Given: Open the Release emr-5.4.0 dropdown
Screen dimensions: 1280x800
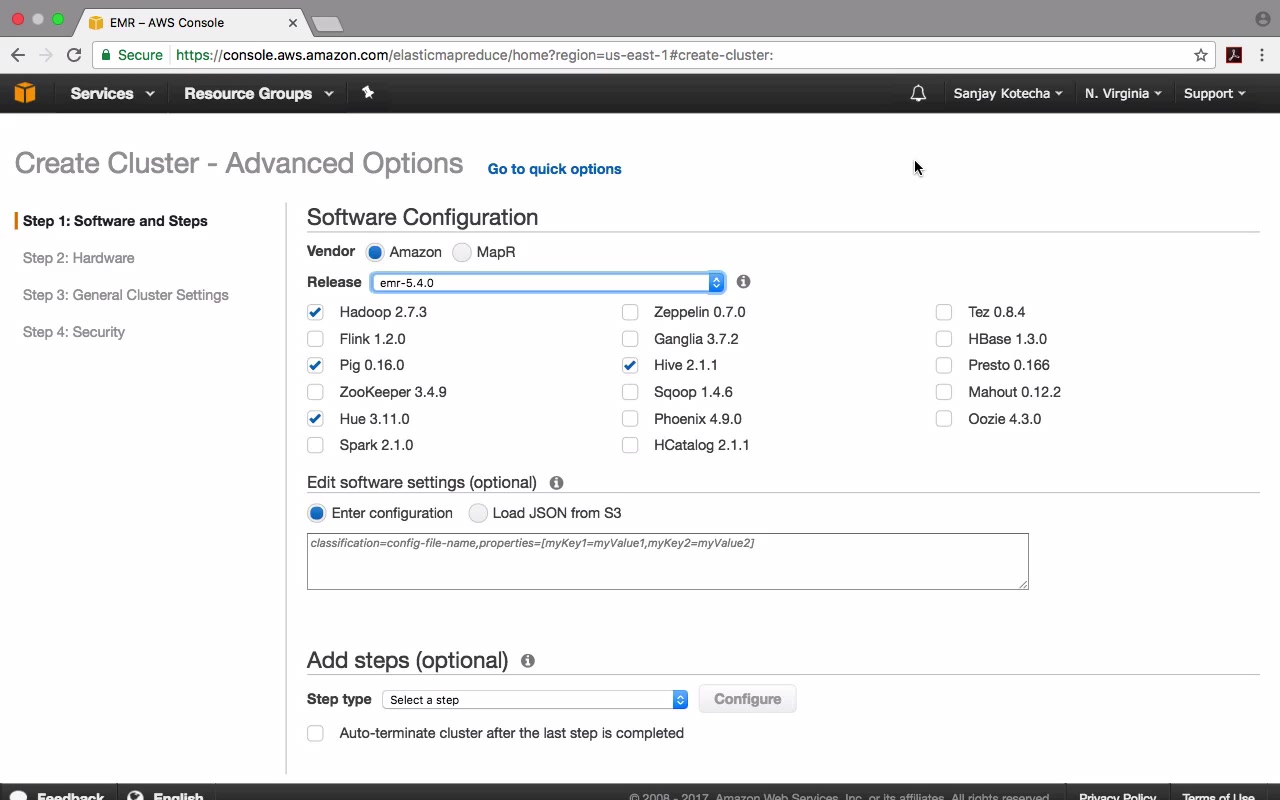Looking at the screenshot, I should [x=547, y=283].
